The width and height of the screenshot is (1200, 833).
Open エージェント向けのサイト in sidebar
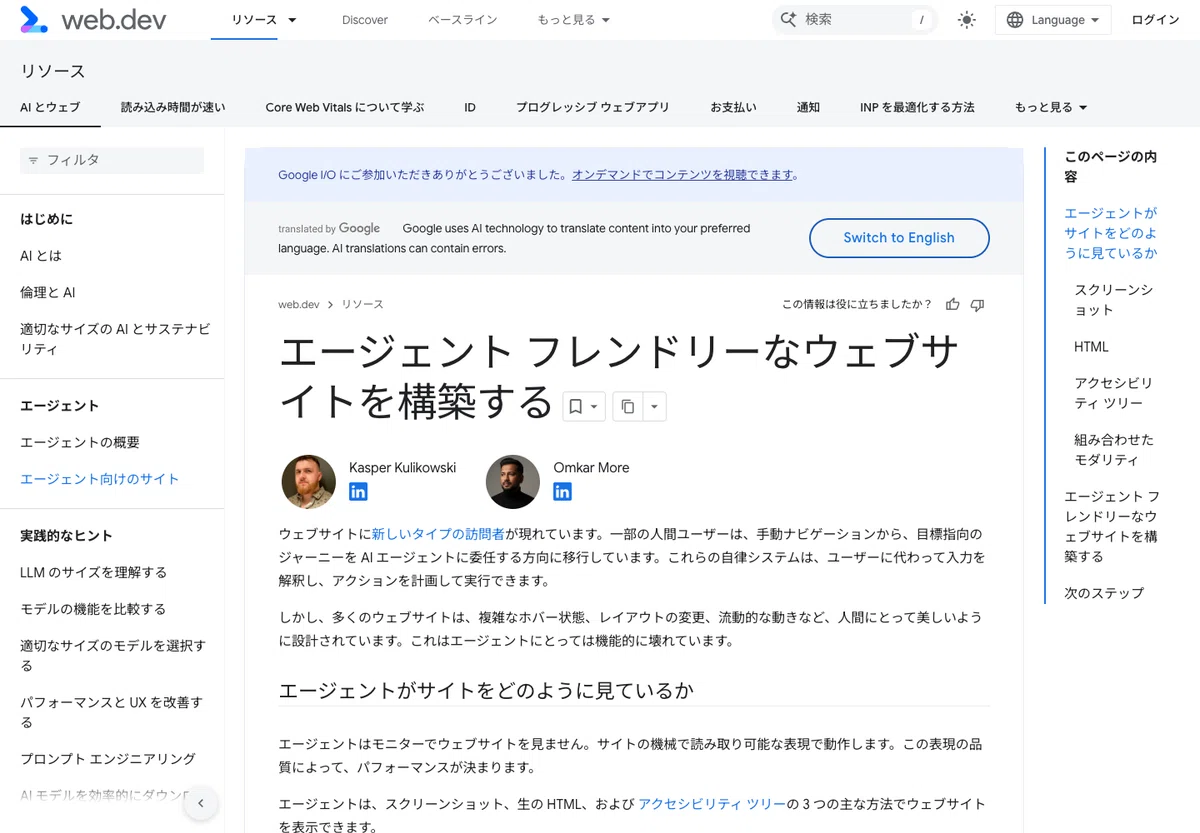coord(100,479)
